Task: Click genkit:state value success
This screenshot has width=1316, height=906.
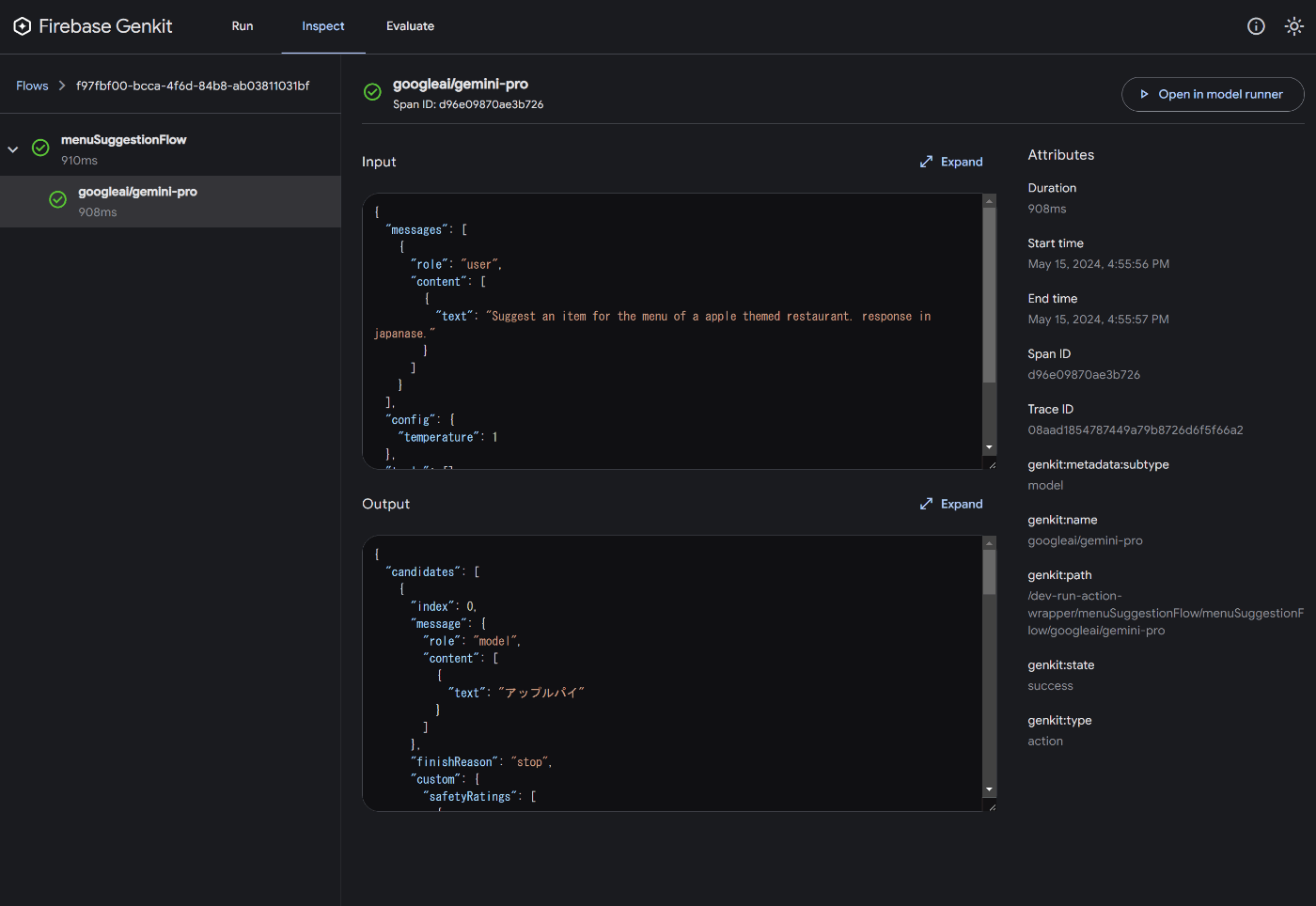Action: (x=1050, y=686)
